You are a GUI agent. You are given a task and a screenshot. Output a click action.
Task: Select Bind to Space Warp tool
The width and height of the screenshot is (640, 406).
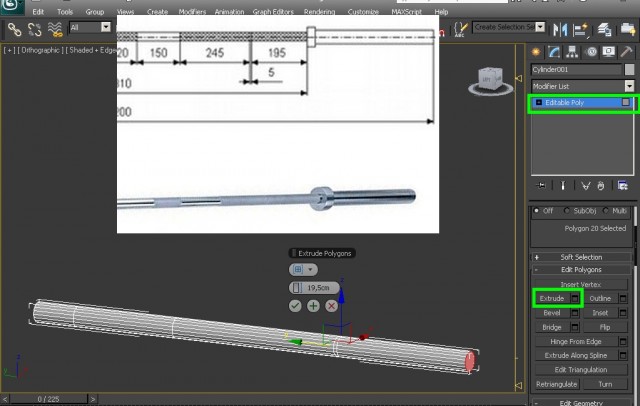click(55, 29)
